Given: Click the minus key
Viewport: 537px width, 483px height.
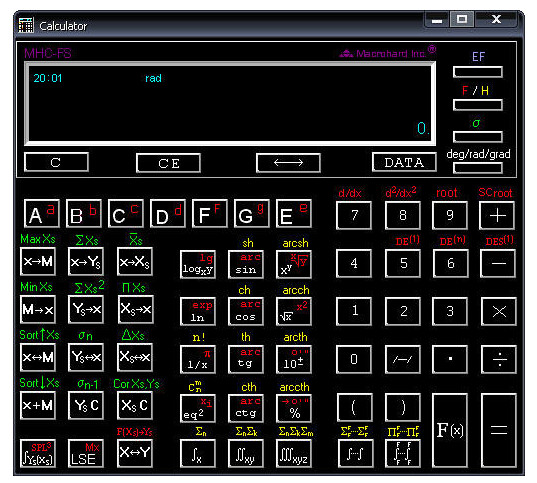Looking at the screenshot, I should pyautogui.click(x=498, y=263).
